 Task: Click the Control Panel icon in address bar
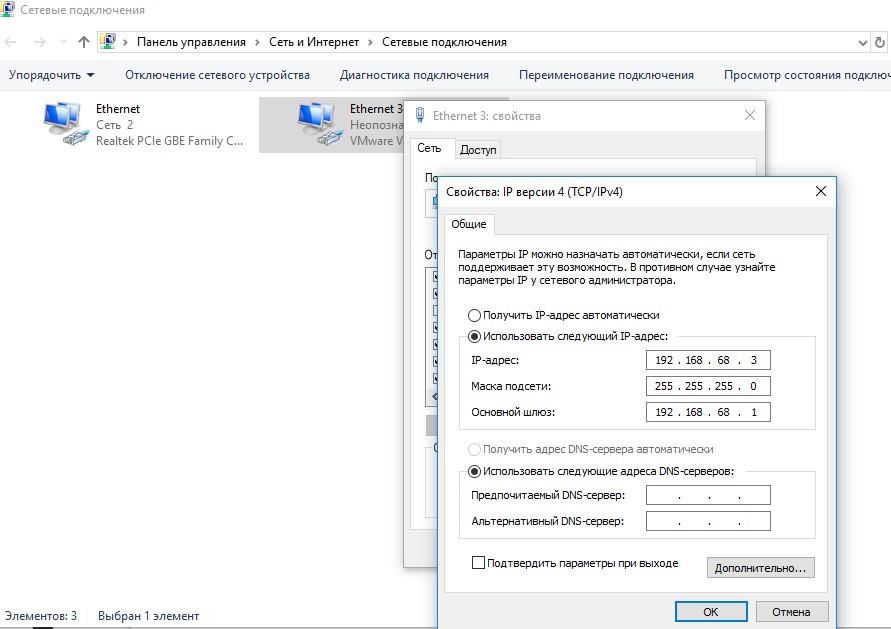108,42
